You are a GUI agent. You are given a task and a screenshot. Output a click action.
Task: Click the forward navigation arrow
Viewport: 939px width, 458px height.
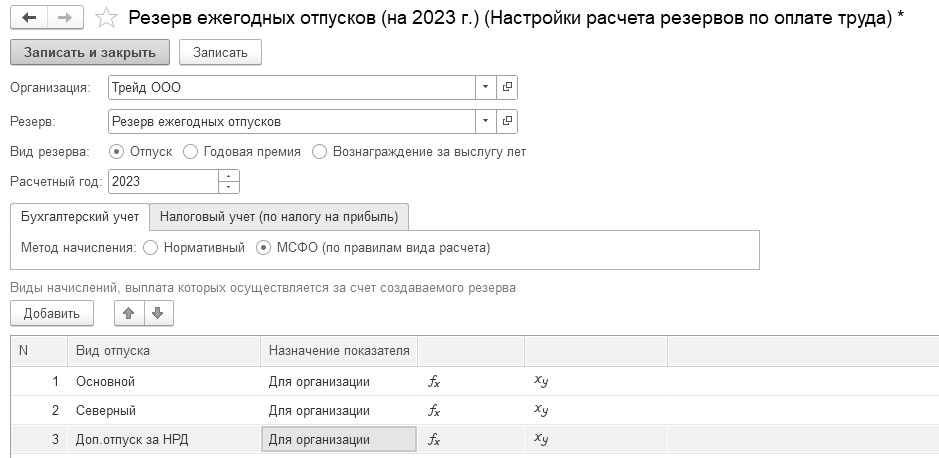pos(65,18)
